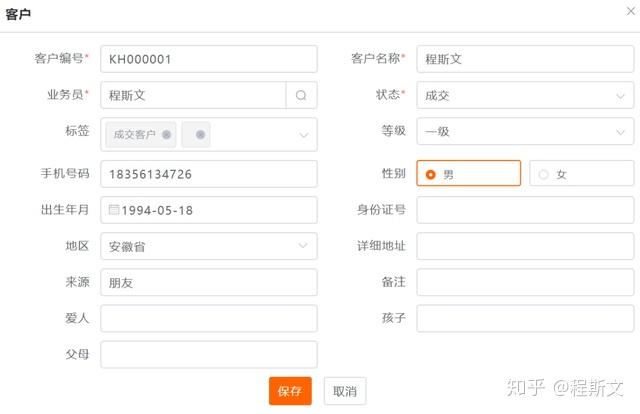This screenshot has height=414, width=640.
Task: Click the 手机号码 input field
Action: [x=209, y=174]
